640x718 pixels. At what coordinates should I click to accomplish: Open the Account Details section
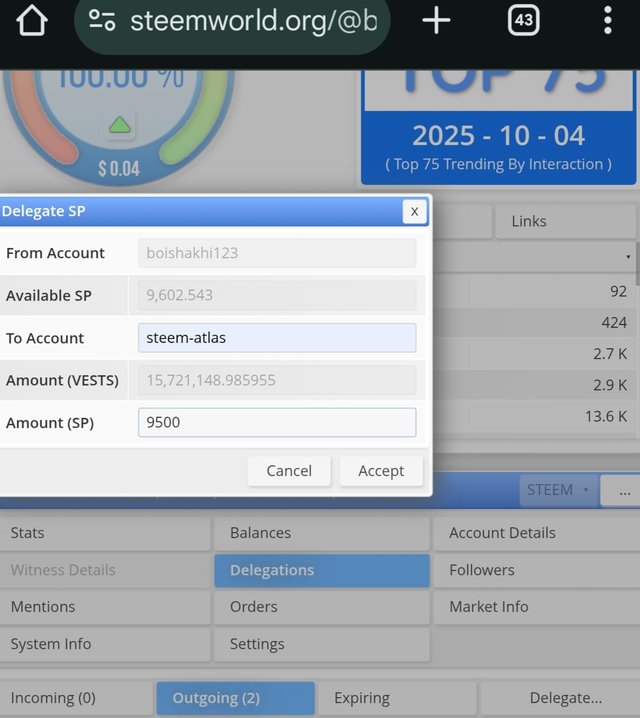(537, 533)
